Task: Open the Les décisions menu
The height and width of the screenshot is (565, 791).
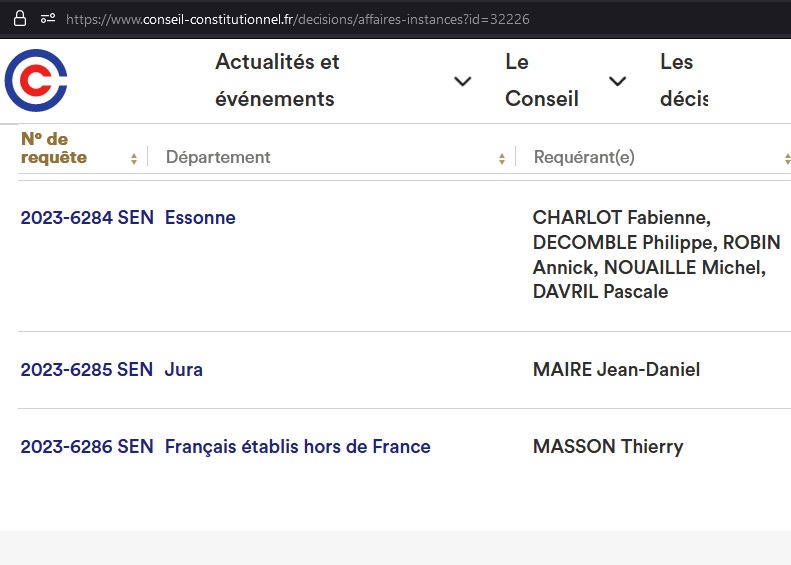Action: [x=683, y=80]
